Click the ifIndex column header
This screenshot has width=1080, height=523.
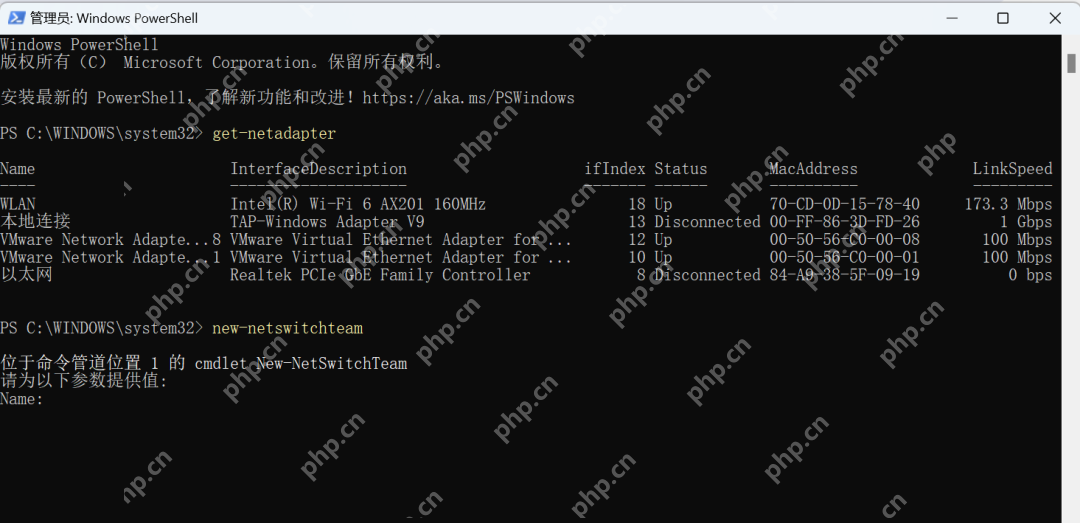pyautogui.click(x=615, y=169)
